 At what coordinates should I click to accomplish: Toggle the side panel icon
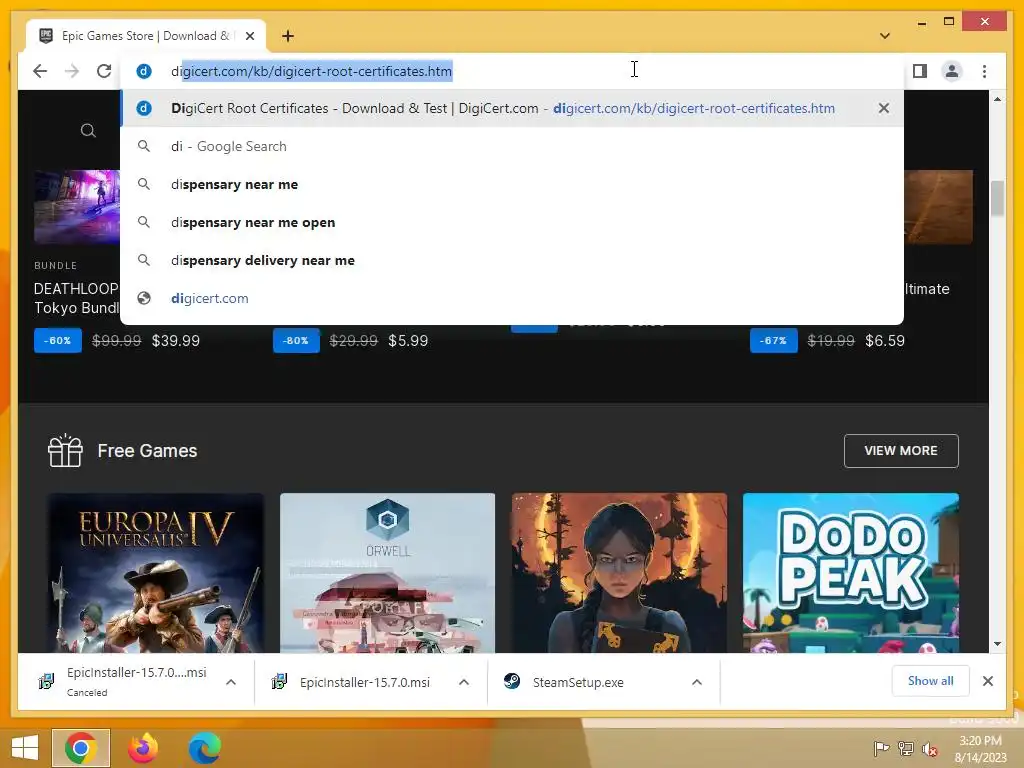[x=920, y=71]
